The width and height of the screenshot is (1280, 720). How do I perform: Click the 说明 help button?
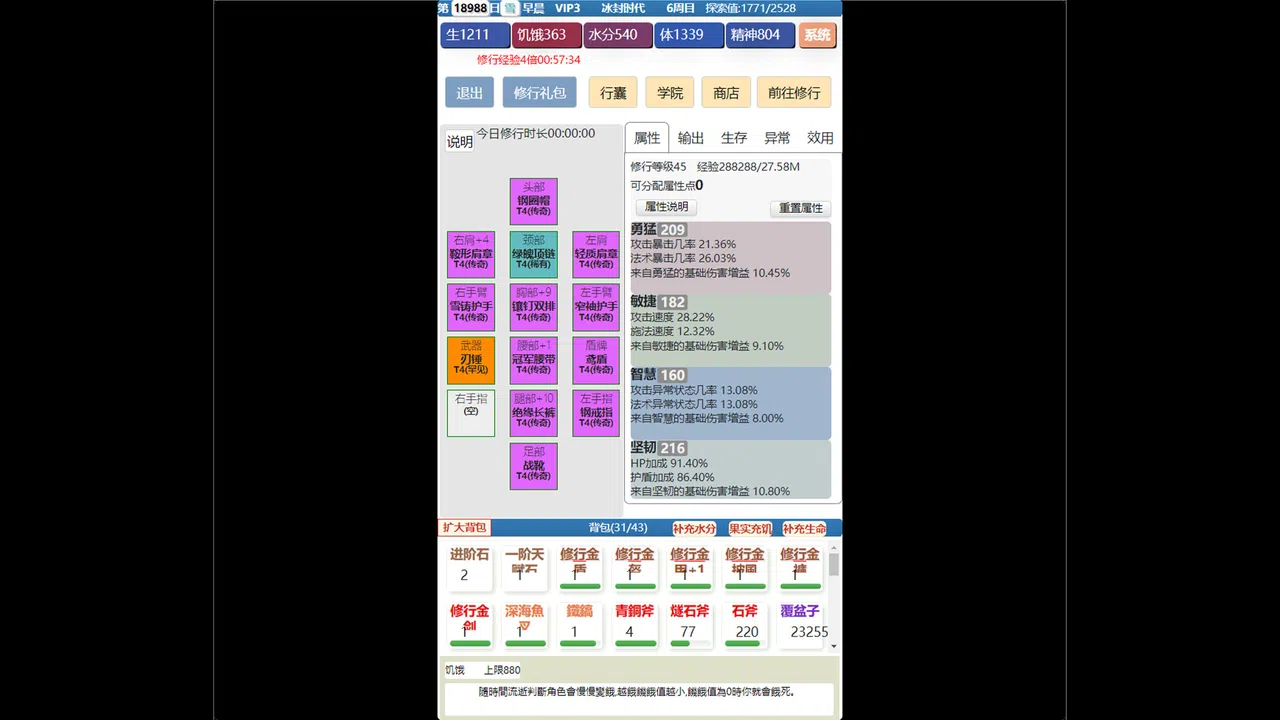point(460,142)
